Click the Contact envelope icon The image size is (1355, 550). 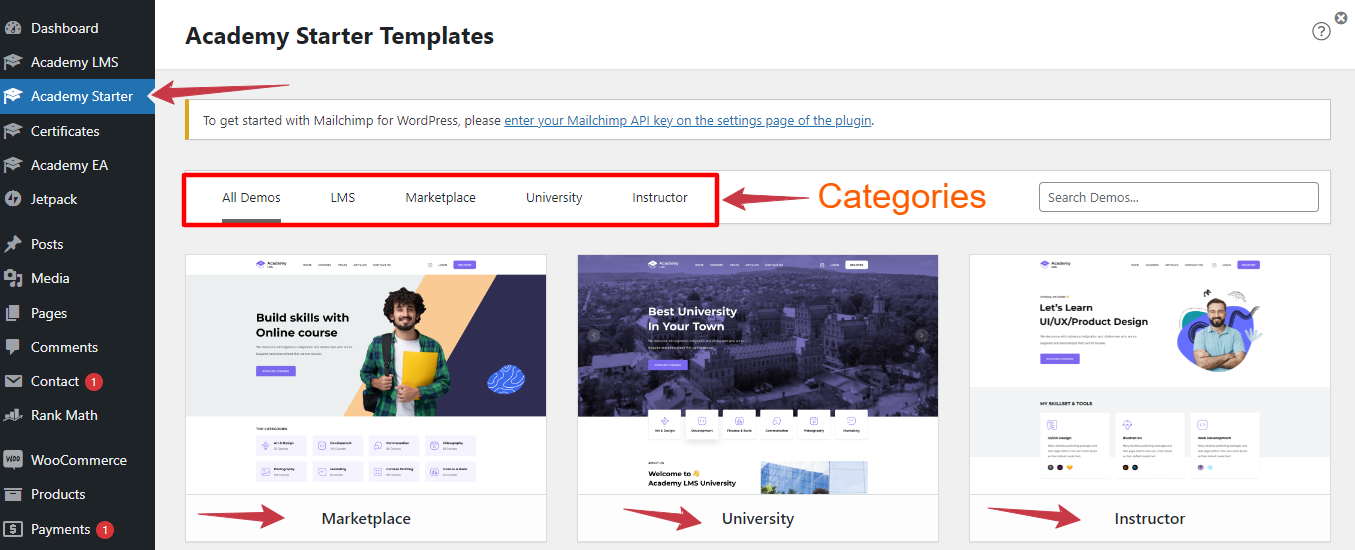13,381
